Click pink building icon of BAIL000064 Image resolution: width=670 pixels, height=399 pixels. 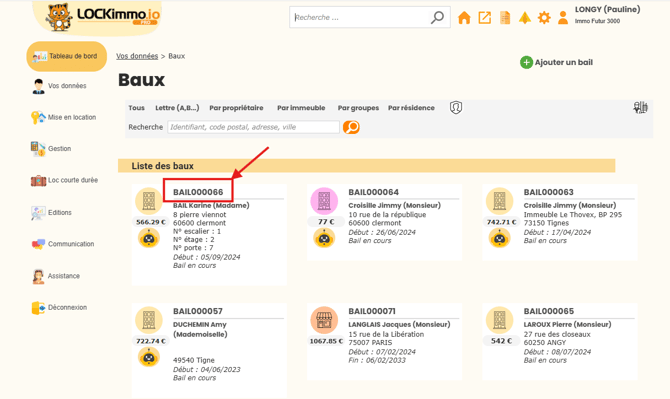click(324, 201)
